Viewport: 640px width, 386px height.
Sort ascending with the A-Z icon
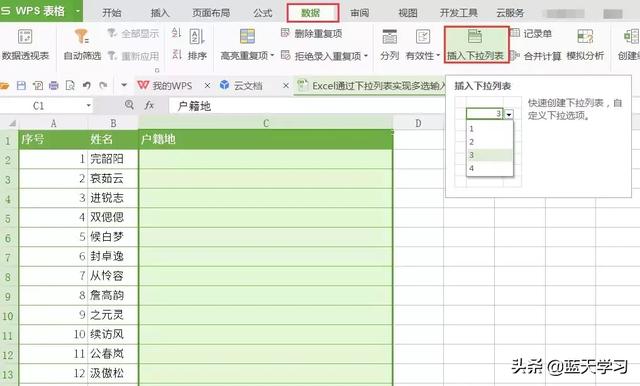176,33
